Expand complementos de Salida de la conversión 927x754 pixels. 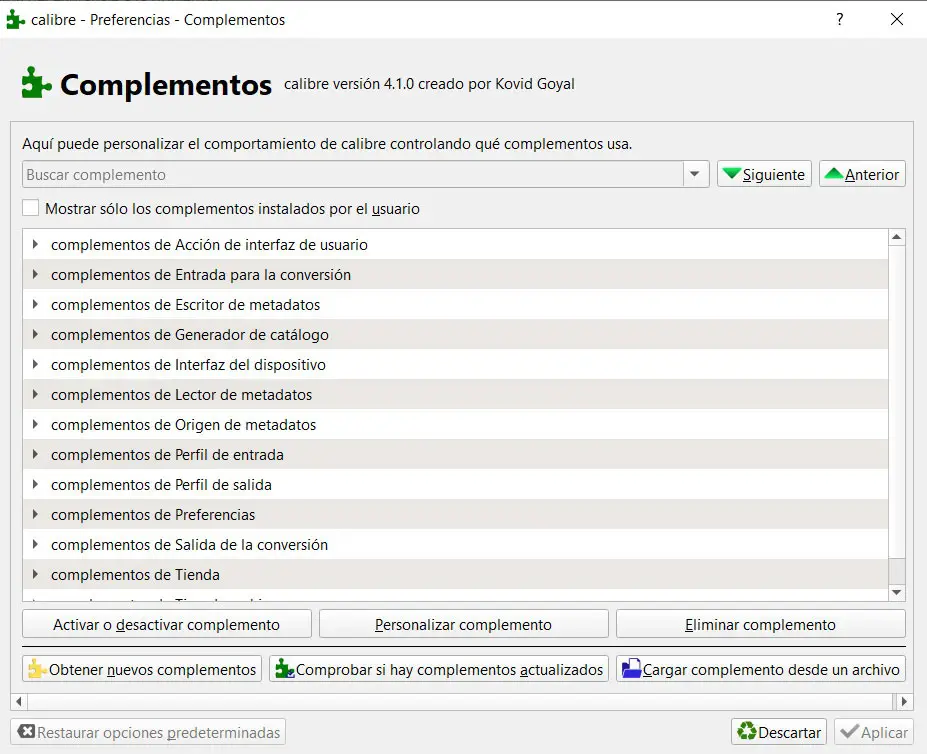35,545
